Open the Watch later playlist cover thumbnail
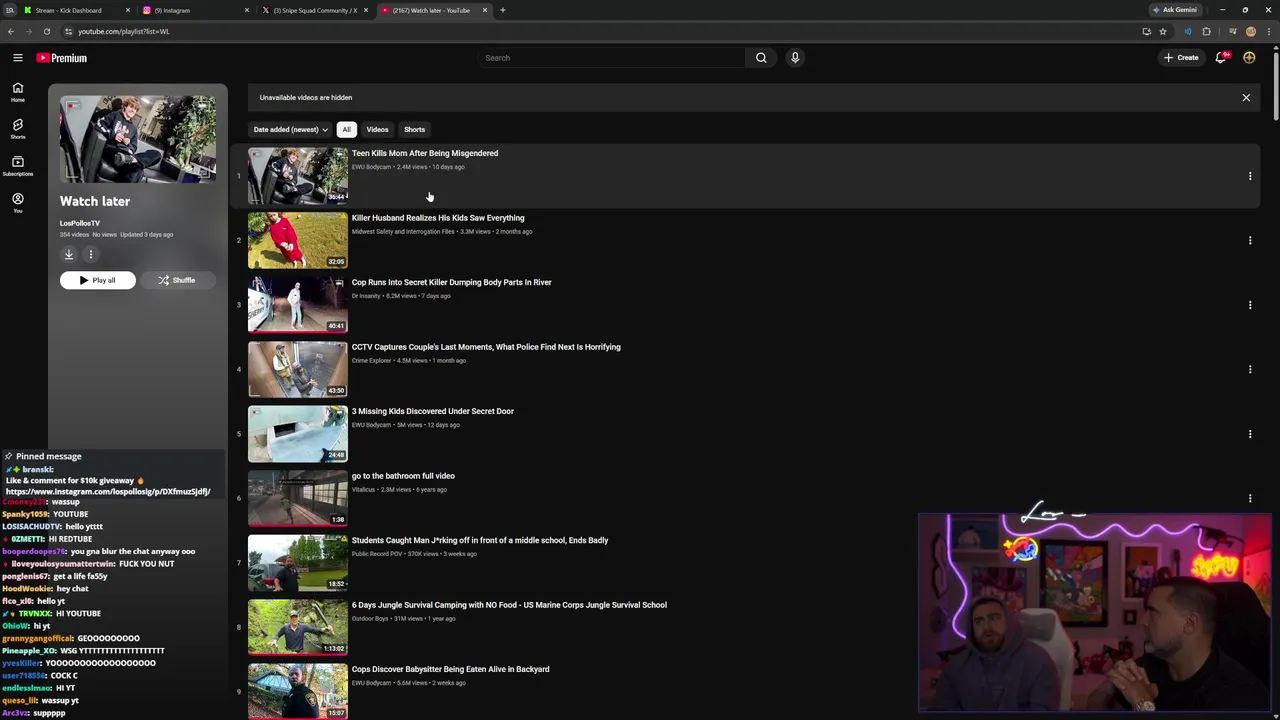This screenshot has height=720, width=1280. point(138,139)
